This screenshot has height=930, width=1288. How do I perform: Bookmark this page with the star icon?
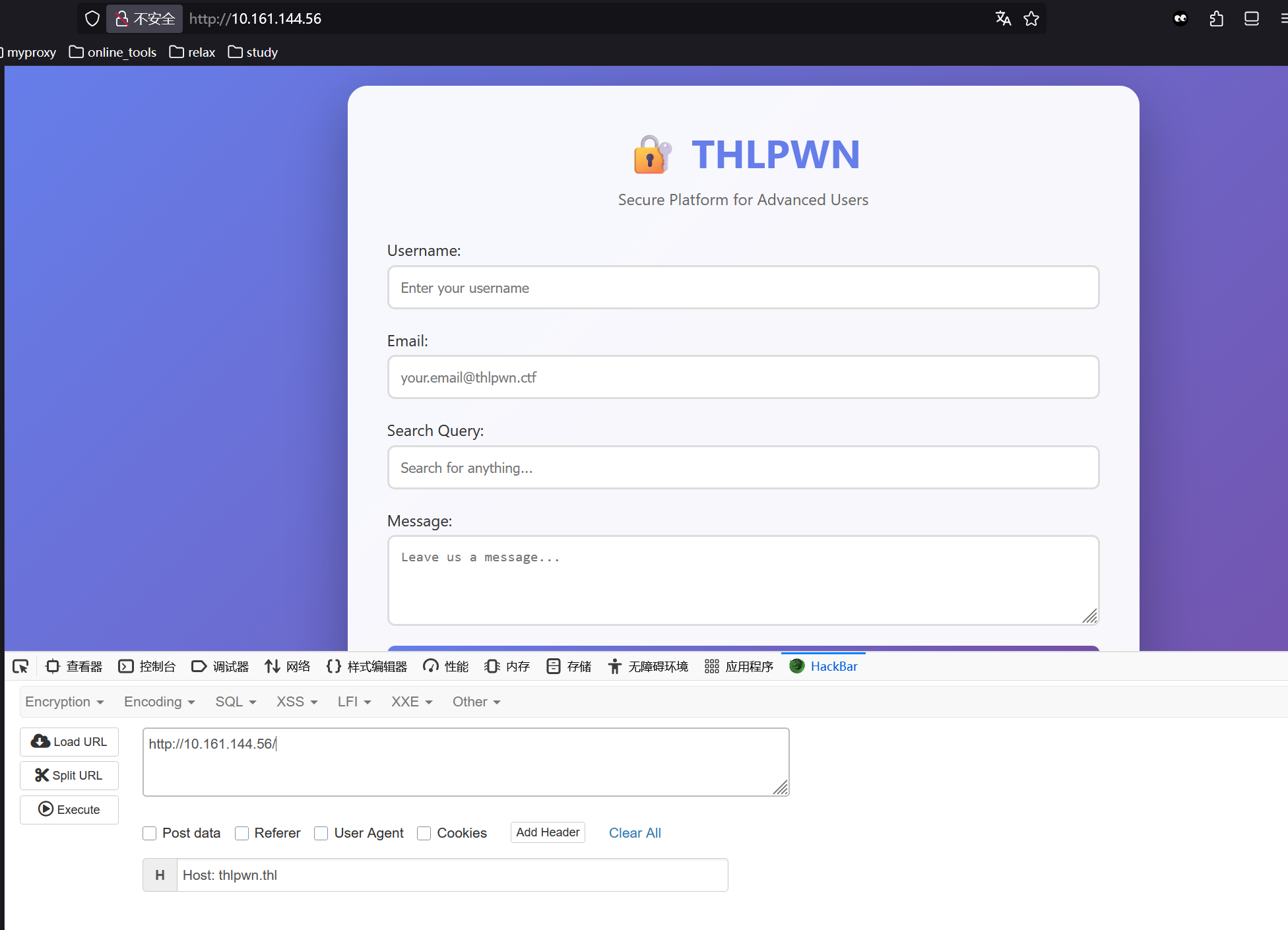(x=1031, y=18)
